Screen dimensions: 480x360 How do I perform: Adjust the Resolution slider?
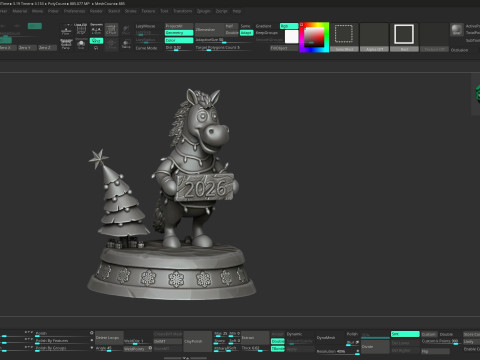[x=337, y=351]
